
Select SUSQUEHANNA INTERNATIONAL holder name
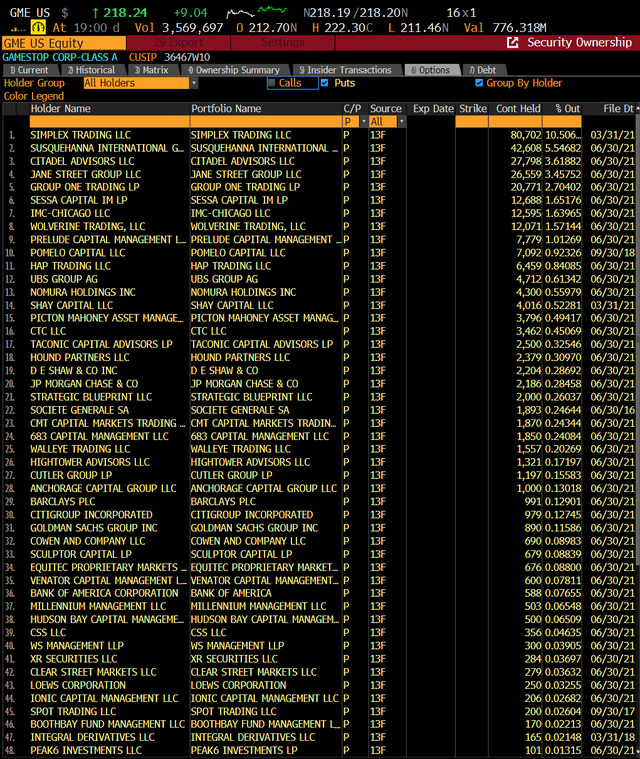[x=107, y=148]
